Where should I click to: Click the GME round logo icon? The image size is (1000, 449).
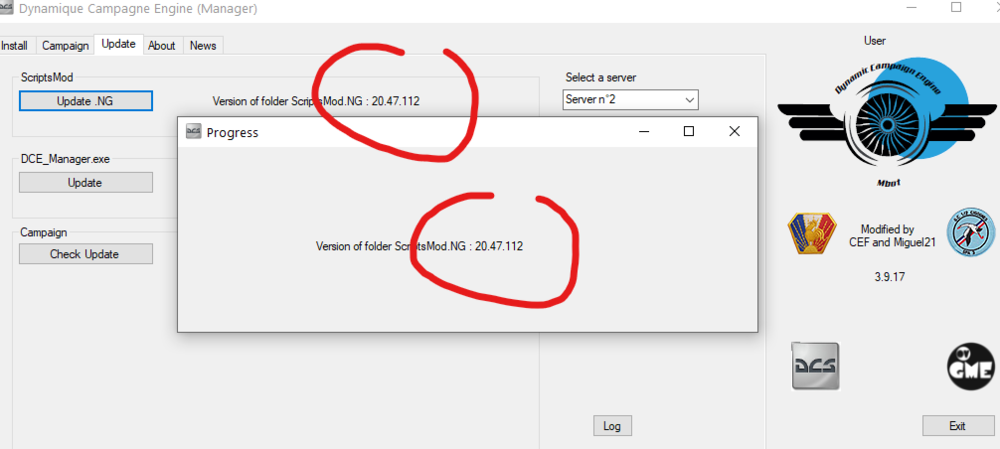[969, 367]
